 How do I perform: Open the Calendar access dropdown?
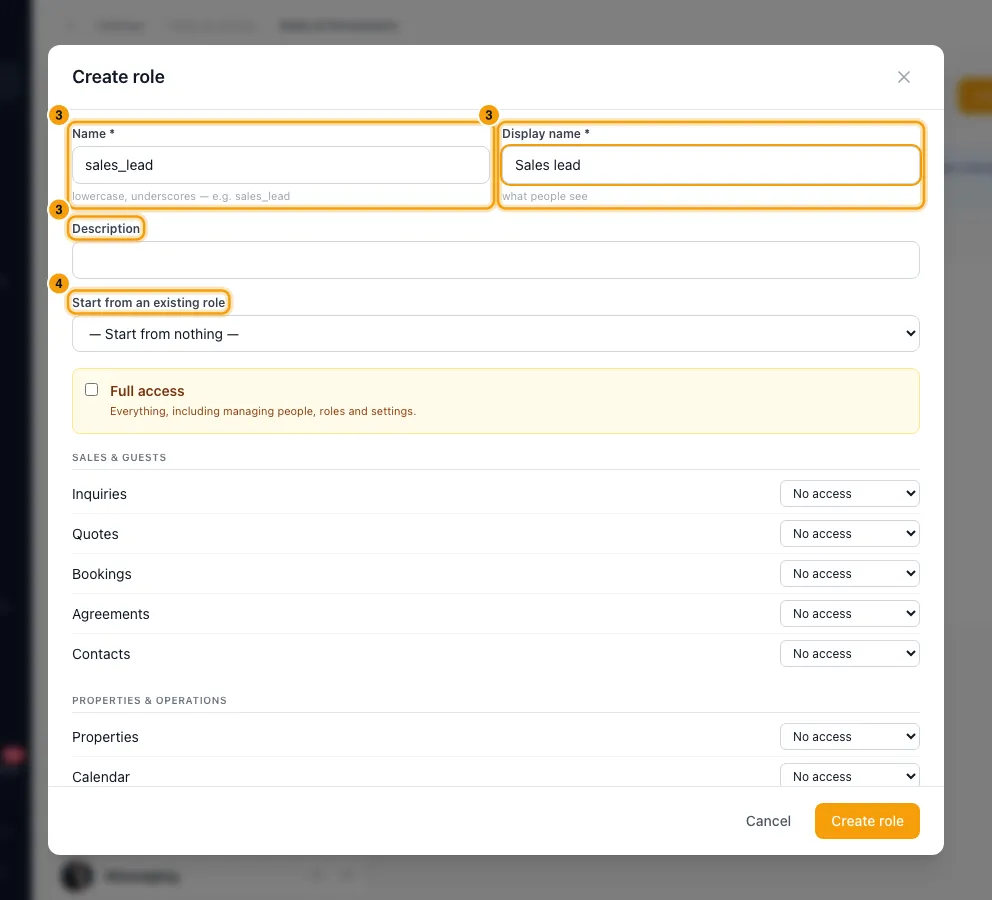pos(849,776)
